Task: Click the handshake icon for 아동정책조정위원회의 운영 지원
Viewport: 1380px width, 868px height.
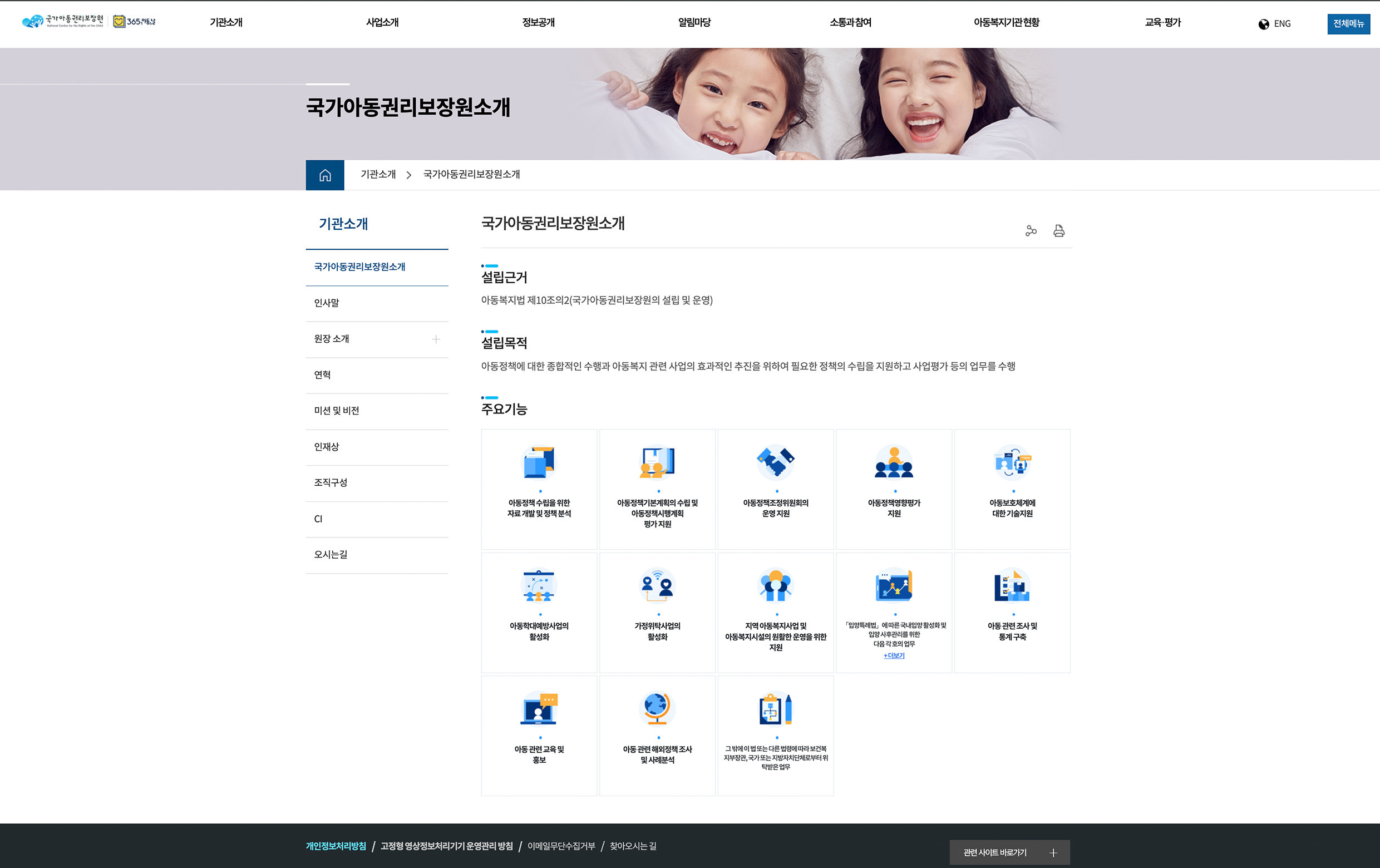Action: (775, 462)
